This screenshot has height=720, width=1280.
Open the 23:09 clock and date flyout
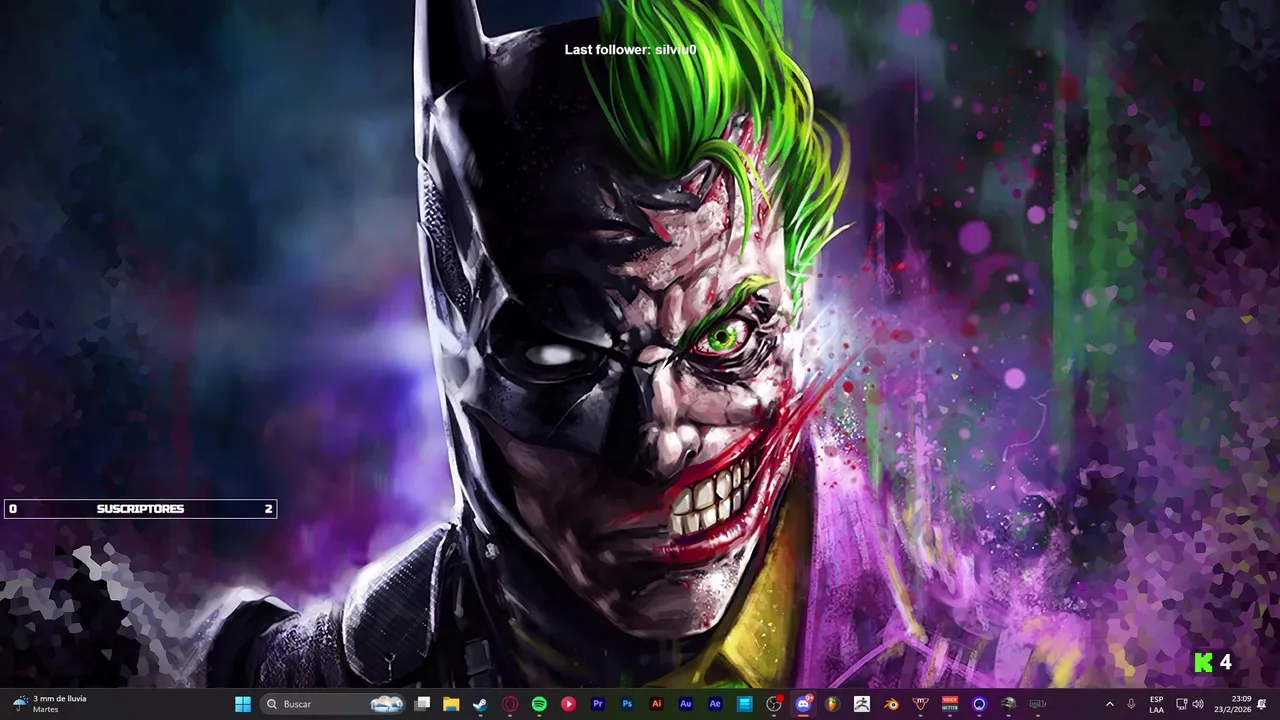(1233, 704)
